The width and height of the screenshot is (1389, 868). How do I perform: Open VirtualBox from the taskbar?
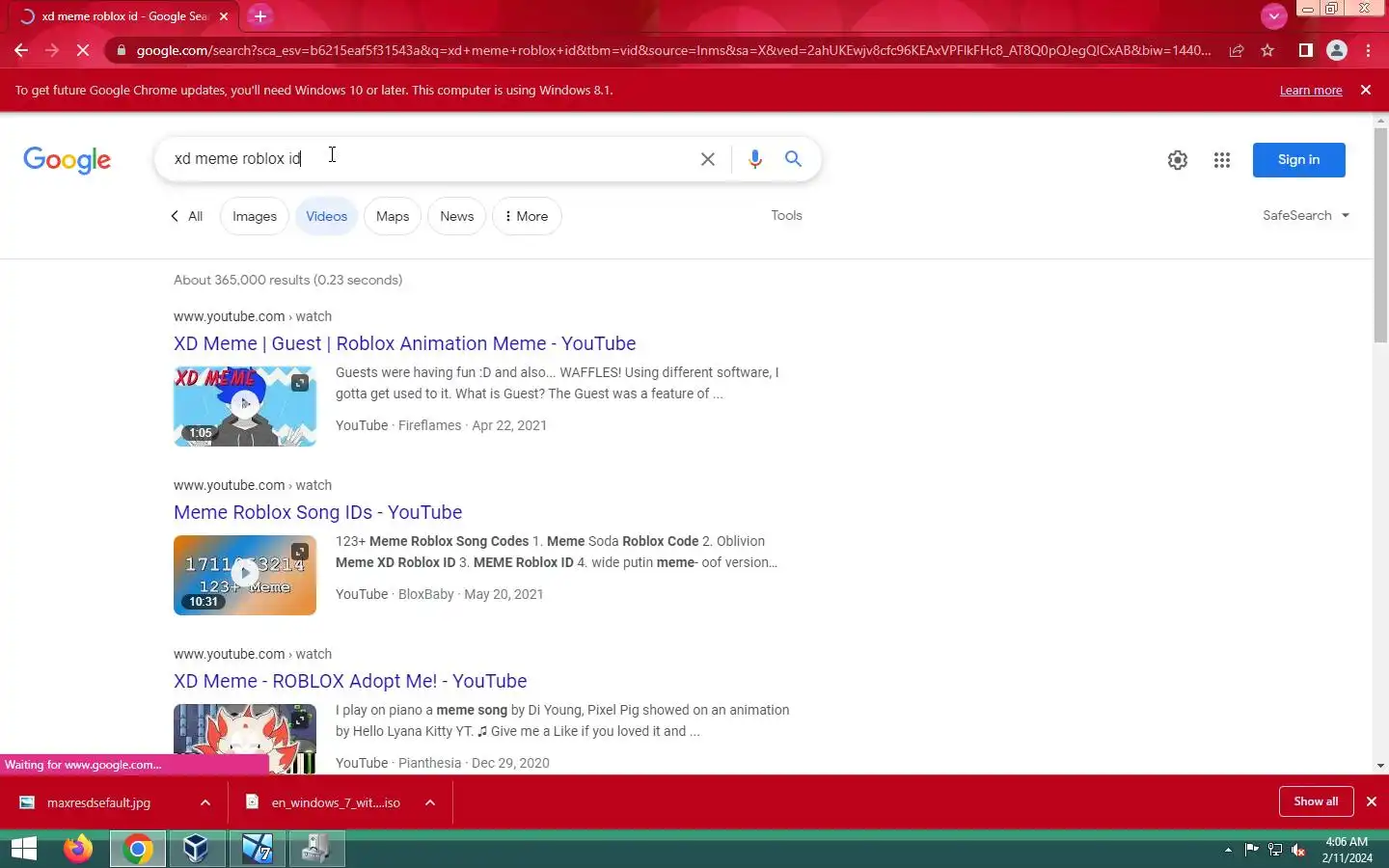coord(196,849)
